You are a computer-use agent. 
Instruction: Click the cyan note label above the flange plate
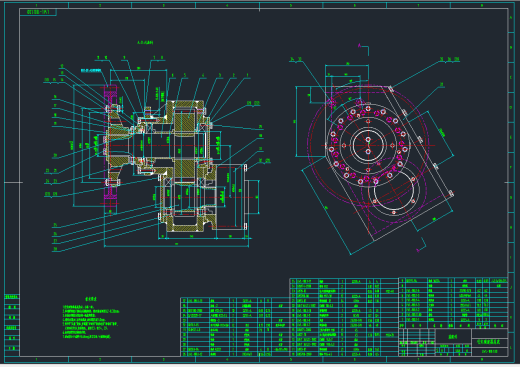[91, 70]
